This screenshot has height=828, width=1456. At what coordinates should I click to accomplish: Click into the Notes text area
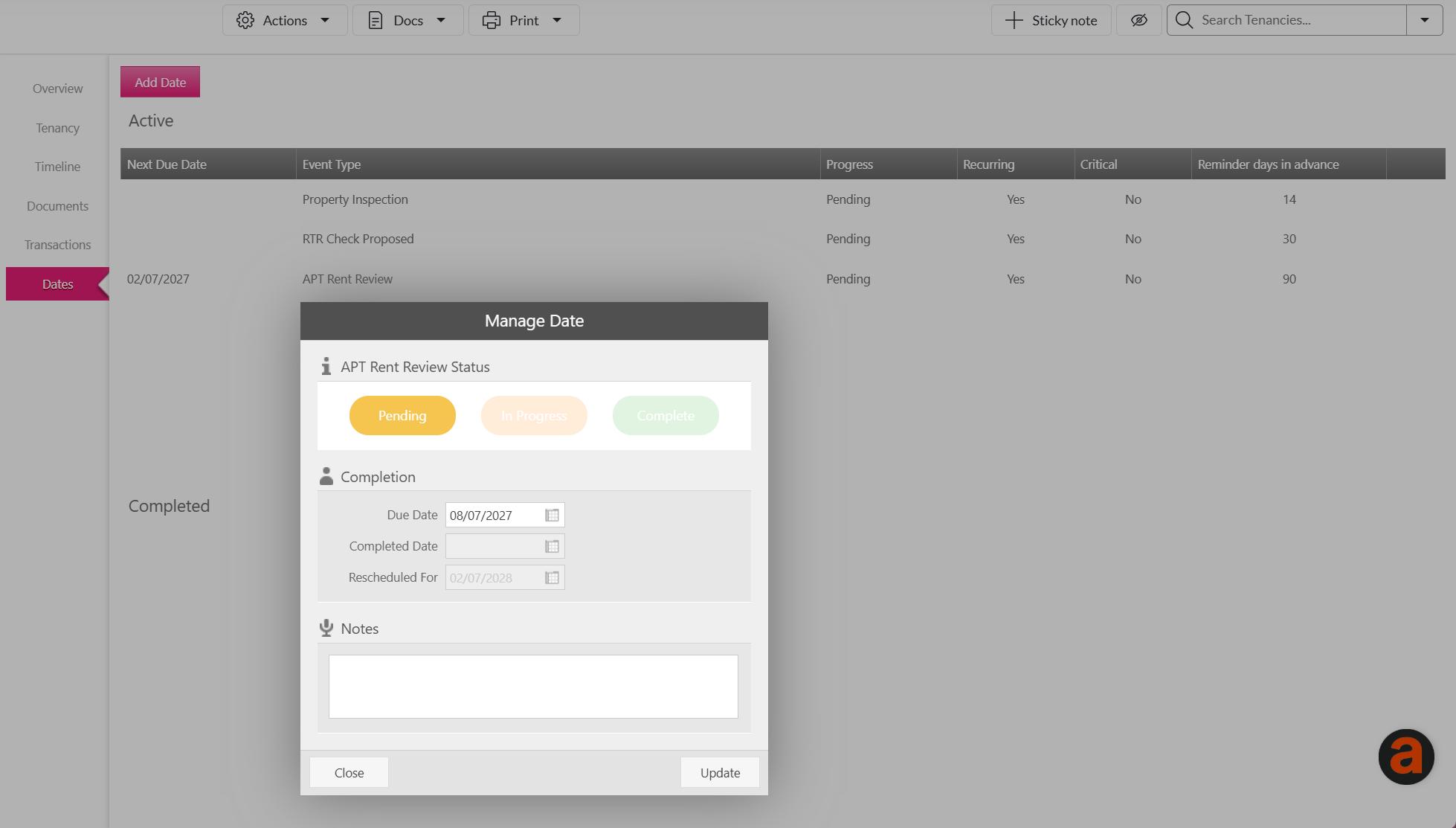533,686
